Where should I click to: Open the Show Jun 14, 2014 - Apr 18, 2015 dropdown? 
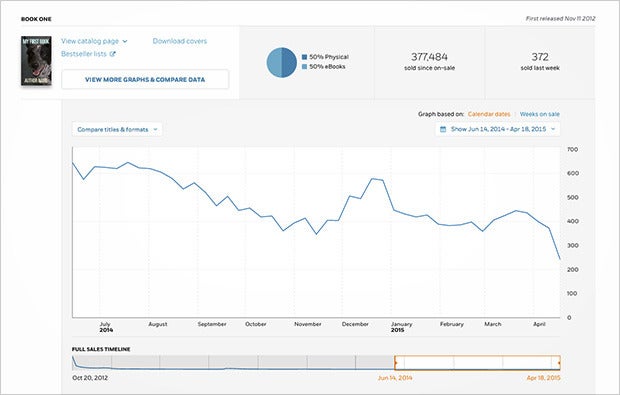point(498,129)
